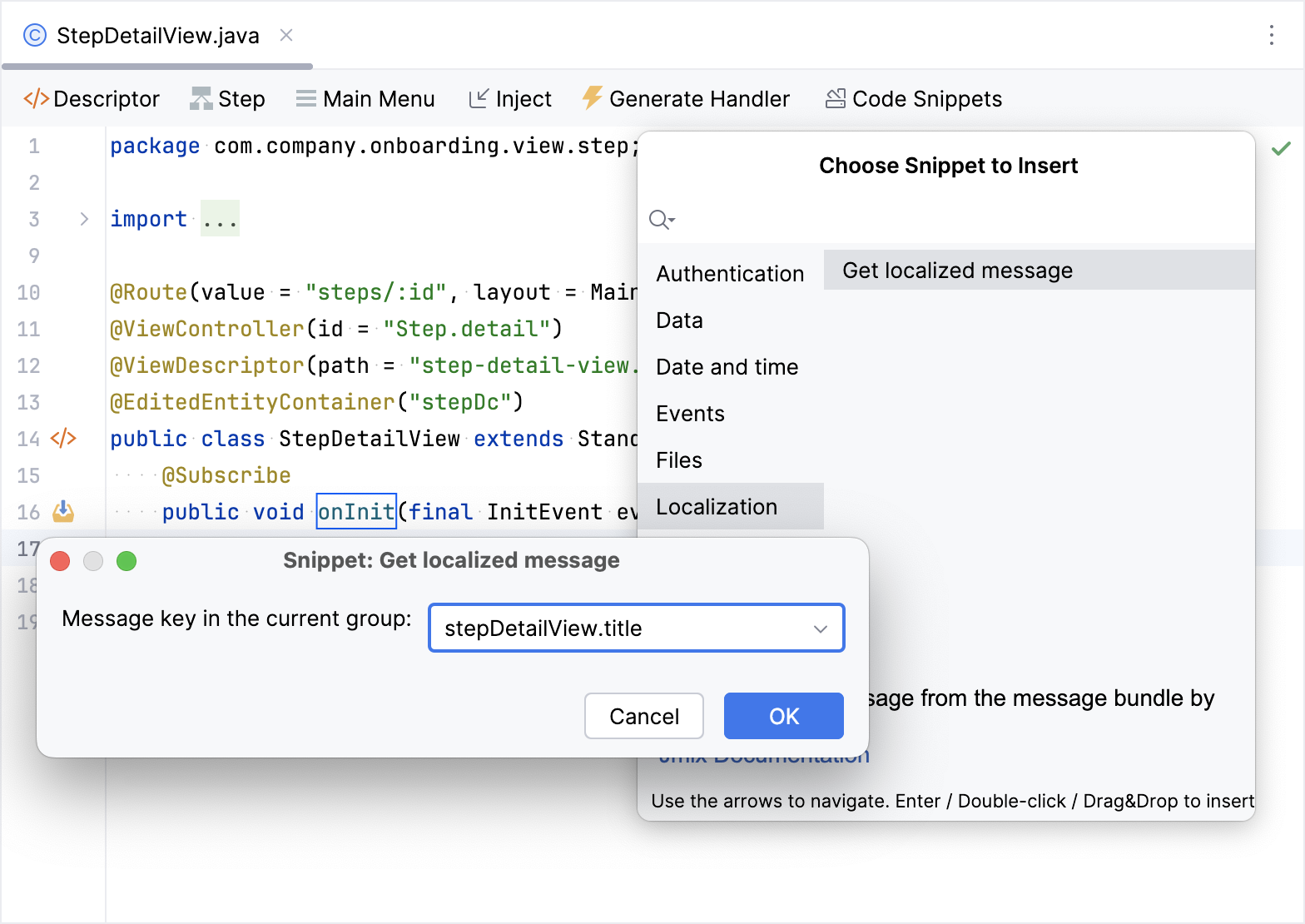Click the green checkmark inspection indicator
Image resolution: width=1305 pixels, height=924 pixels.
point(1281,149)
